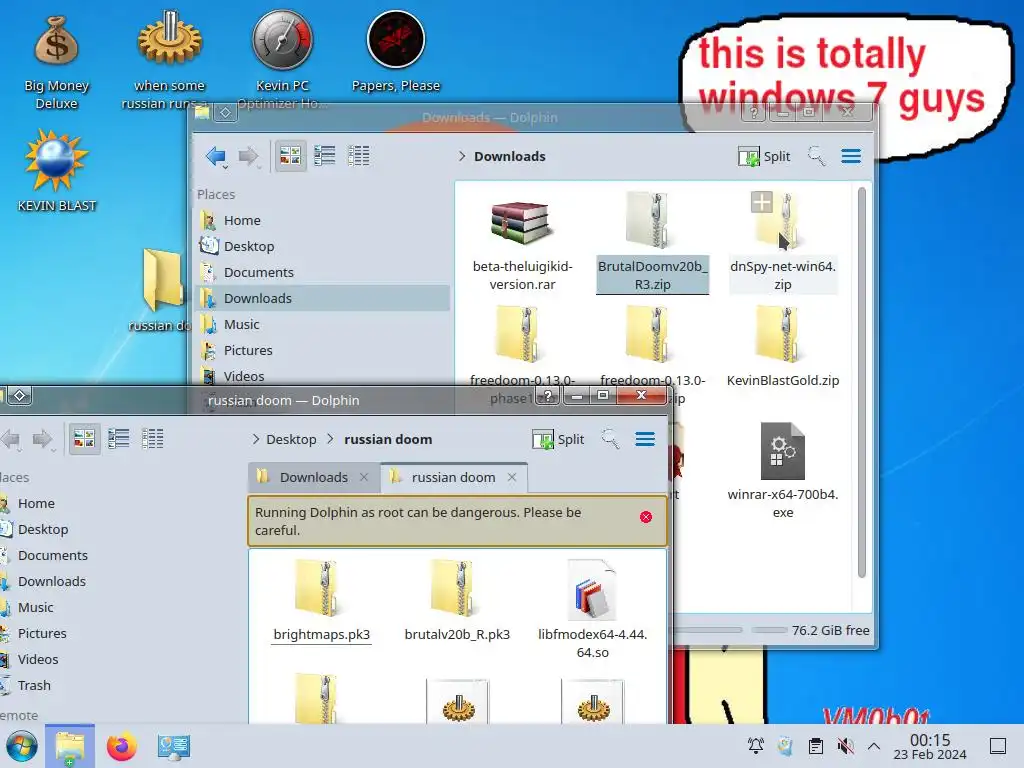Viewport: 1024px width, 768px height.
Task: Go forward in russian doom window
Action: tap(42, 439)
